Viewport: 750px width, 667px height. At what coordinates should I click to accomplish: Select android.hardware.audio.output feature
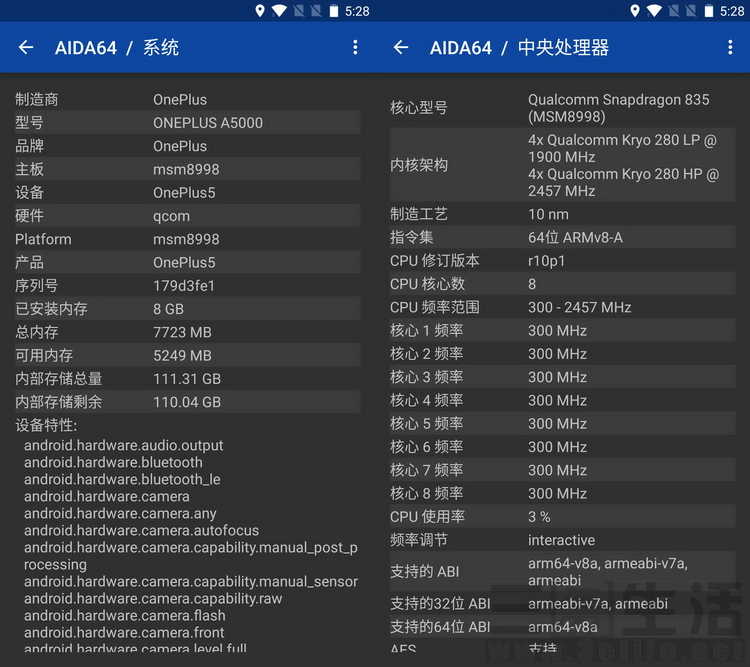[123, 445]
